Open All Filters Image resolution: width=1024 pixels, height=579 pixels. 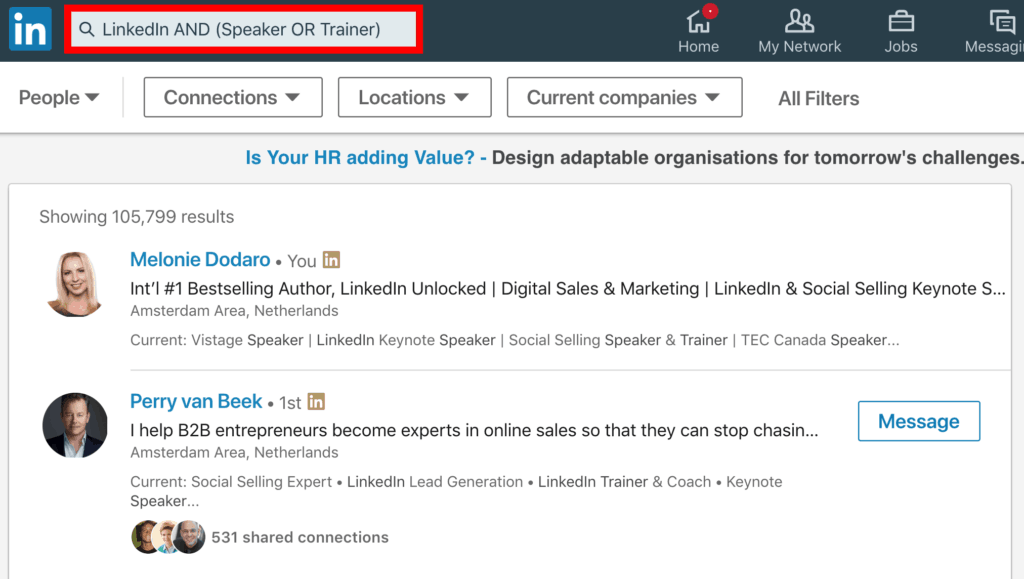819,98
